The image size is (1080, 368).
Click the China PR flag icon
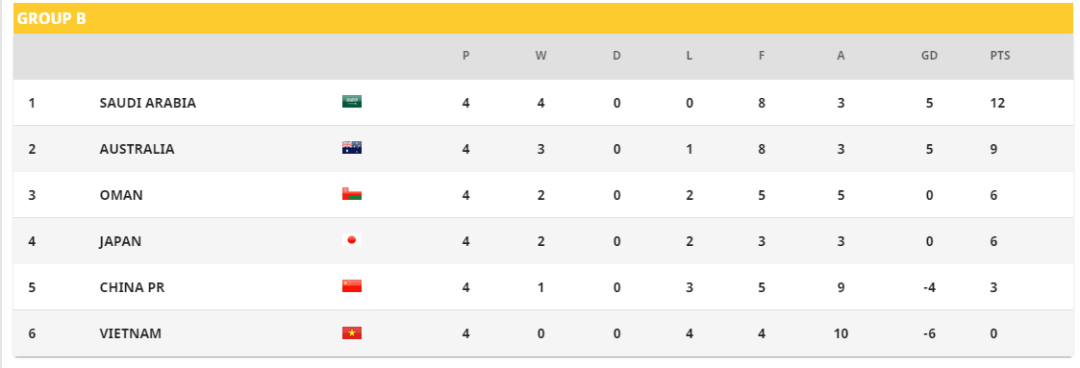[352, 287]
